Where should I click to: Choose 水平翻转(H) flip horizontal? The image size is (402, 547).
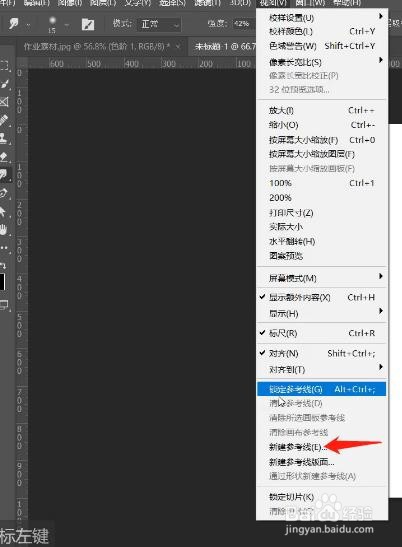point(321,241)
